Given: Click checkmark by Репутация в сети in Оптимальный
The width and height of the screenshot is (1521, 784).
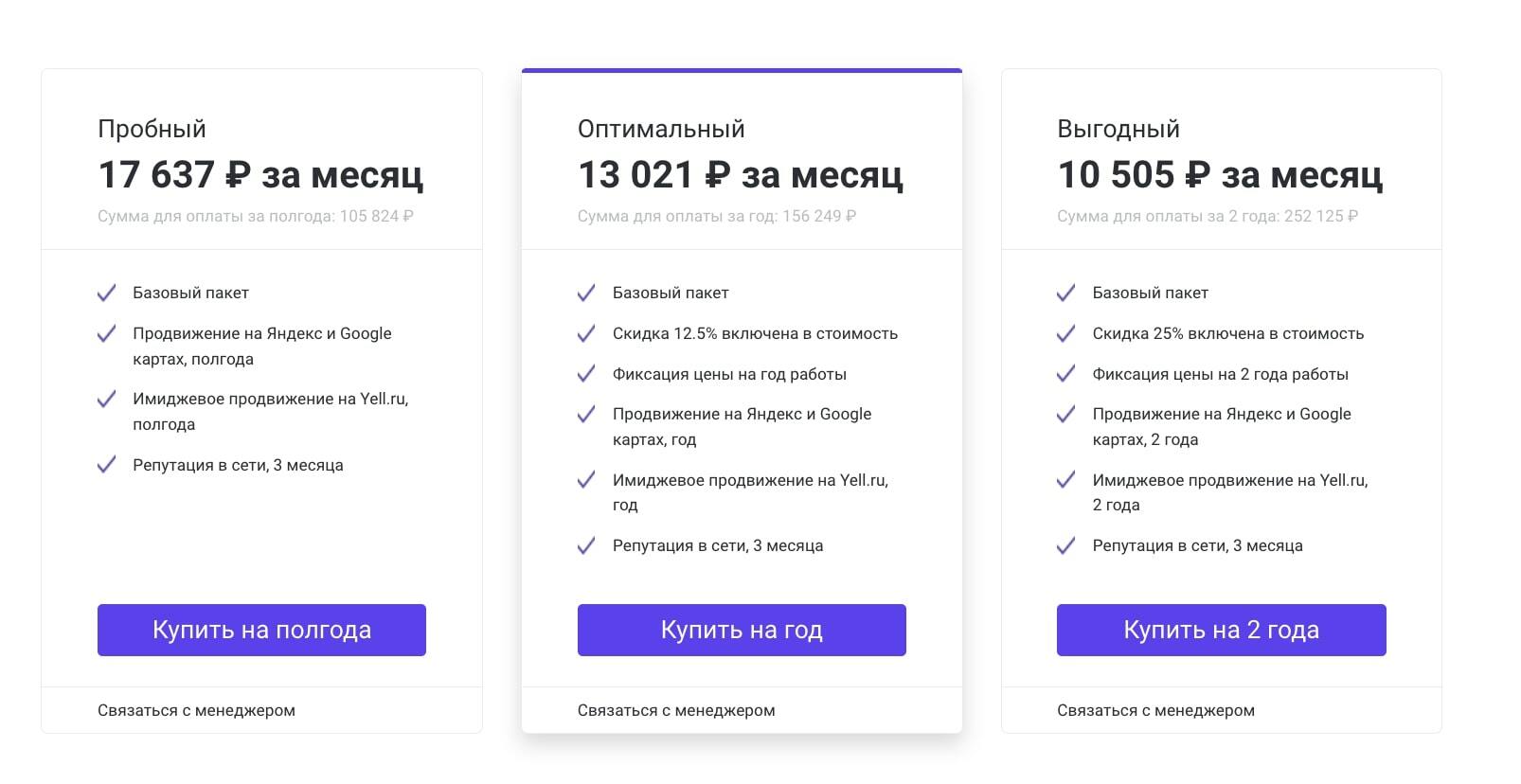Looking at the screenshot, I should point(586,545).
